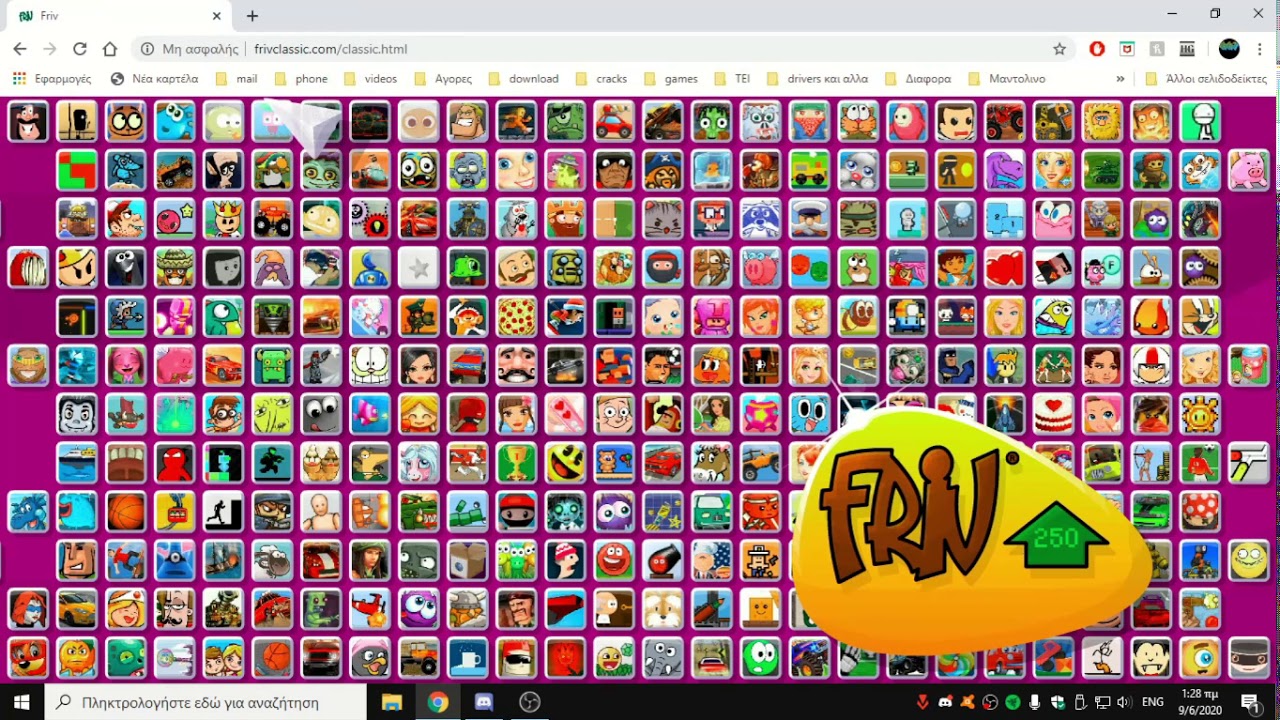Open the Νέα καρτέλα bookmark

pos(155,78)
